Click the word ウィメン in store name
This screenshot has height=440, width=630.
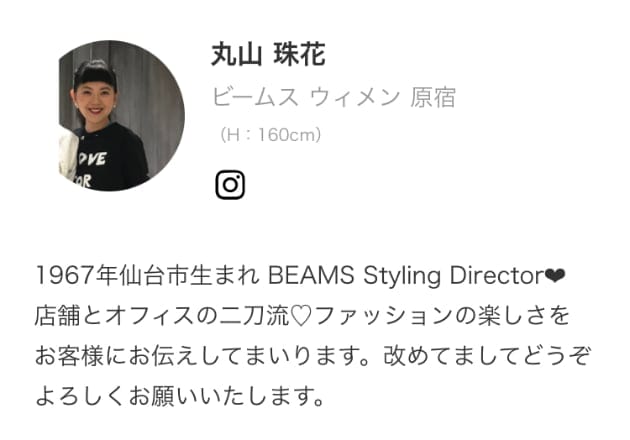click(355, 97)
